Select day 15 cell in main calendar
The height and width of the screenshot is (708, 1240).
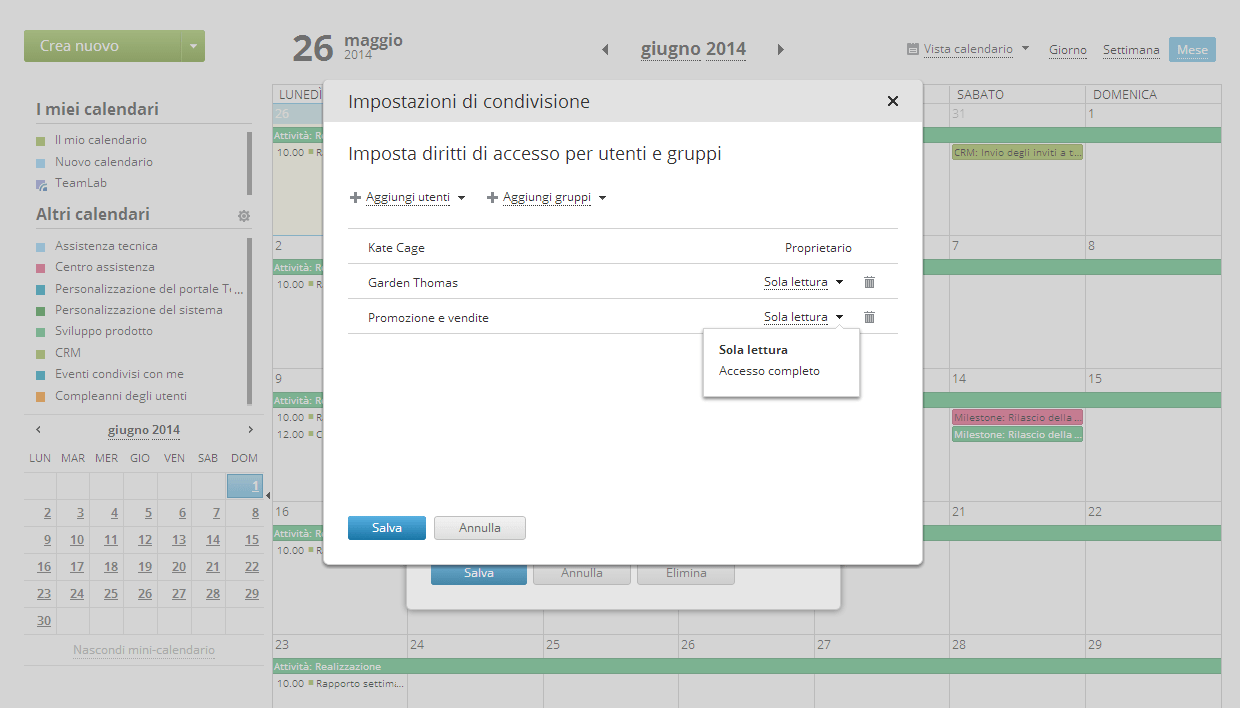point(1153,435)
